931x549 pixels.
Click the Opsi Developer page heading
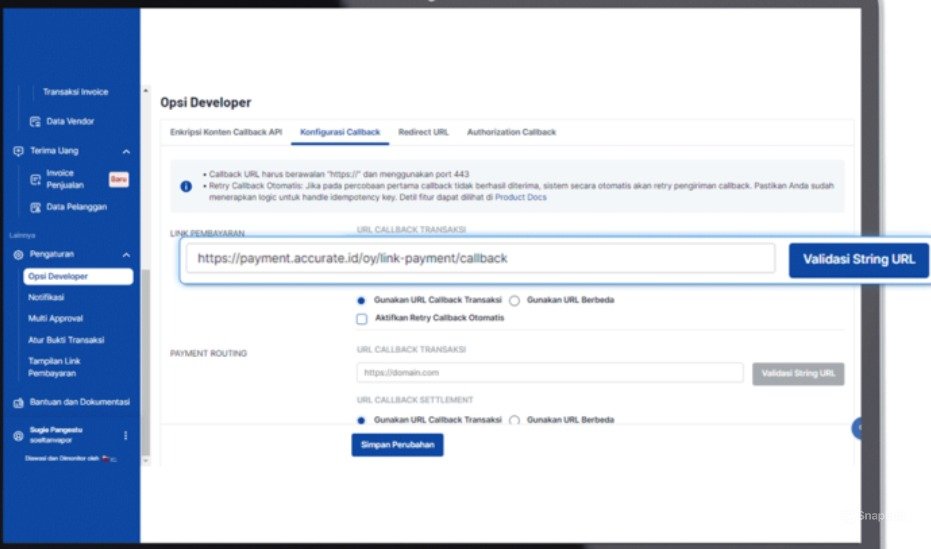205,103
